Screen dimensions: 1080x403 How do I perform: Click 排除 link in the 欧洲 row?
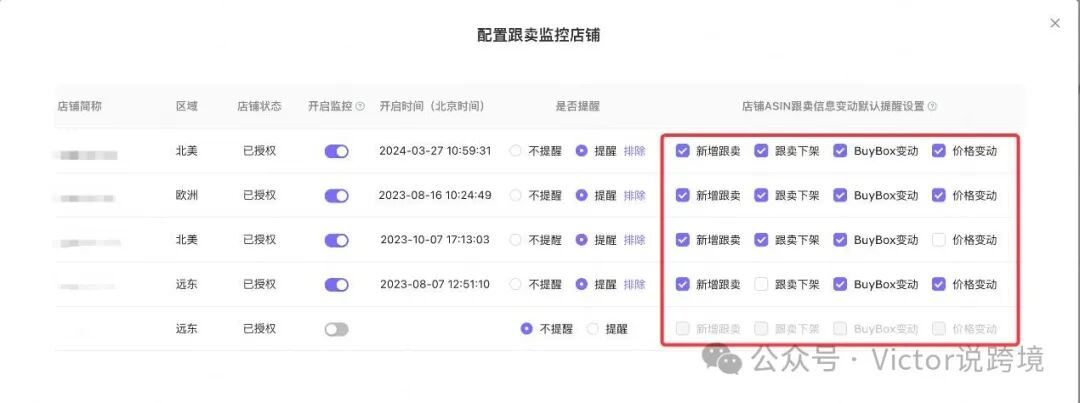click(x=634, y=196)
